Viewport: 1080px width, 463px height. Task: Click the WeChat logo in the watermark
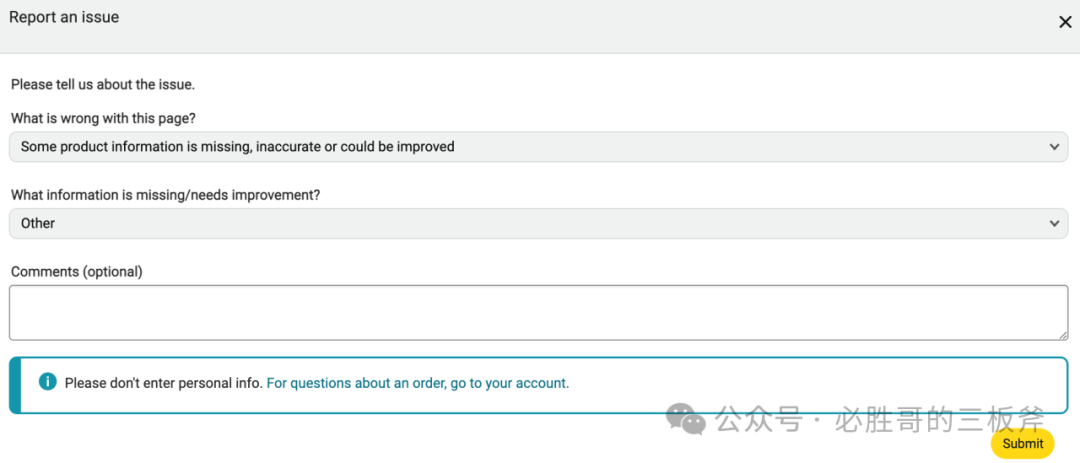coord(686,419)
